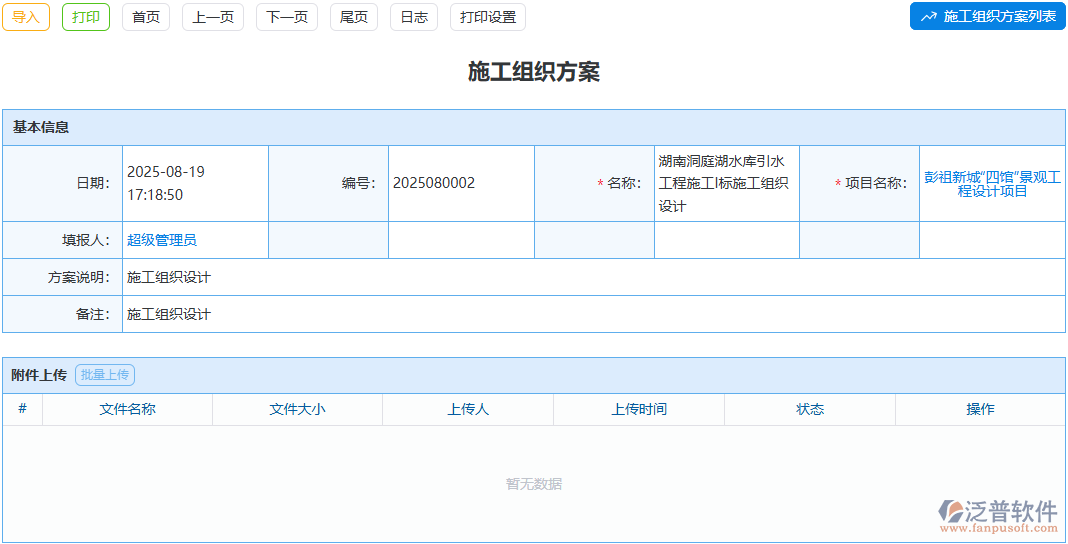This screenshot has width=1068, height=544.
Task: Click the 备注 field label
Action: pyautogui.click(x=93, y=314)
